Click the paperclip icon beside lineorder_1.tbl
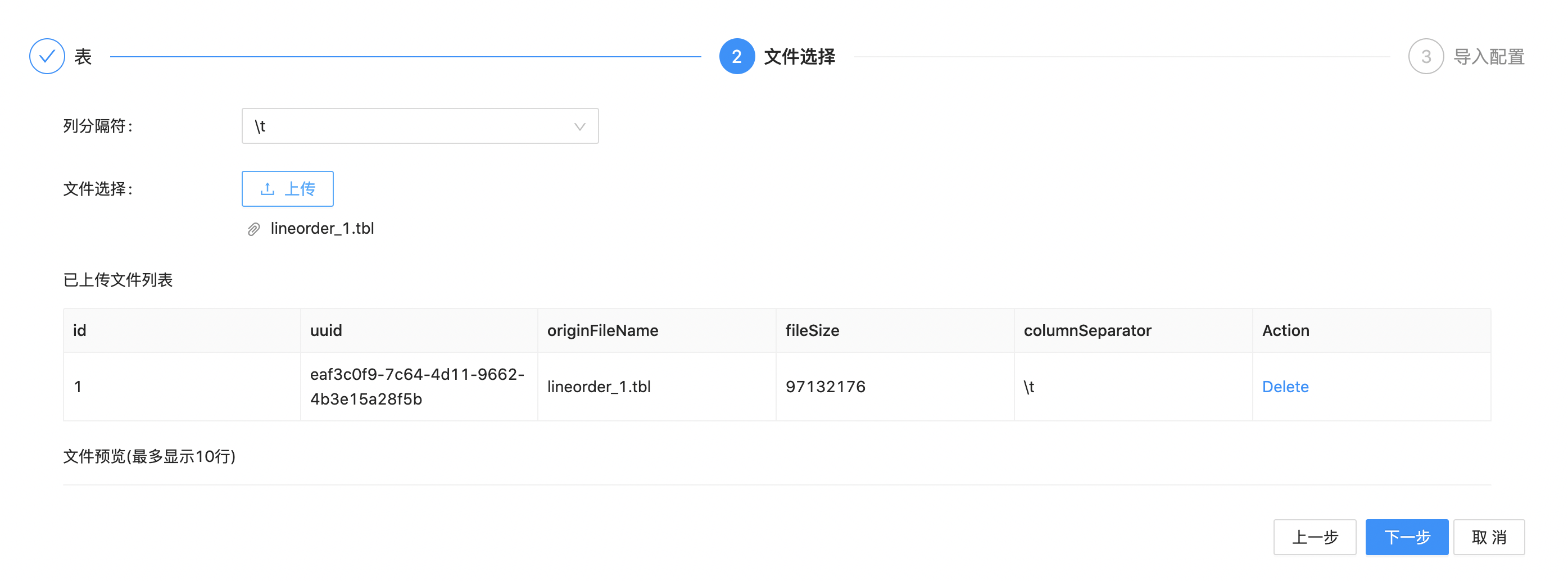Viewport: 1568px width, 581px height. [254, 229]
